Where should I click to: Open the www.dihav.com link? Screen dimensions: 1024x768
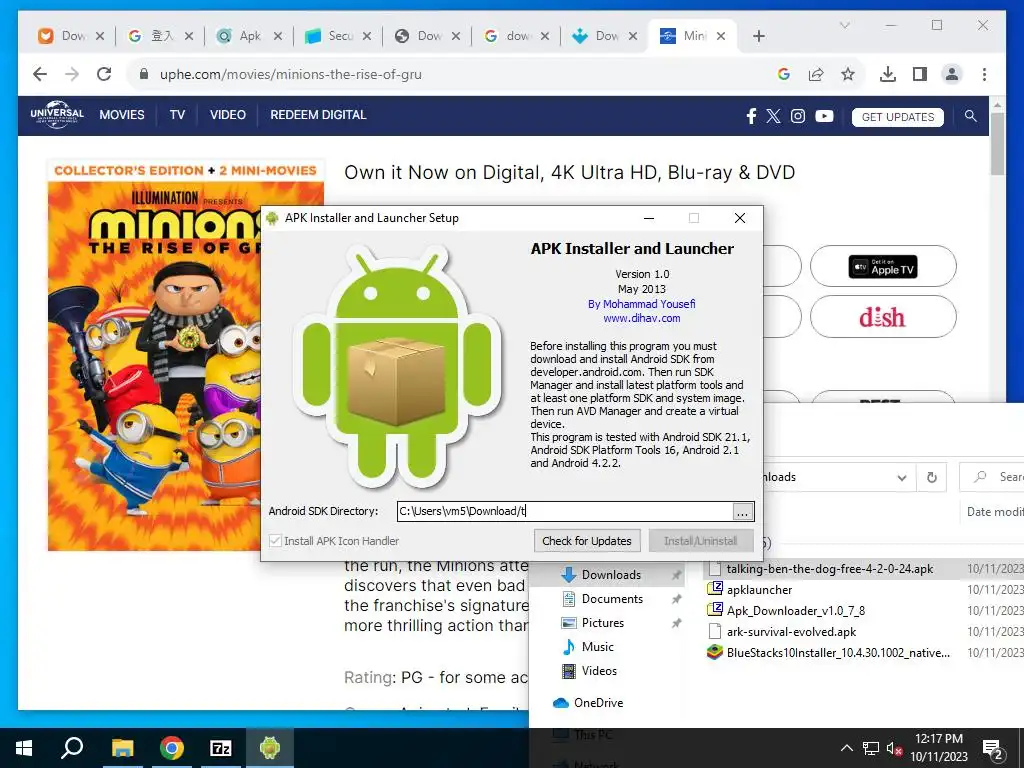click(x=641, y=319)
